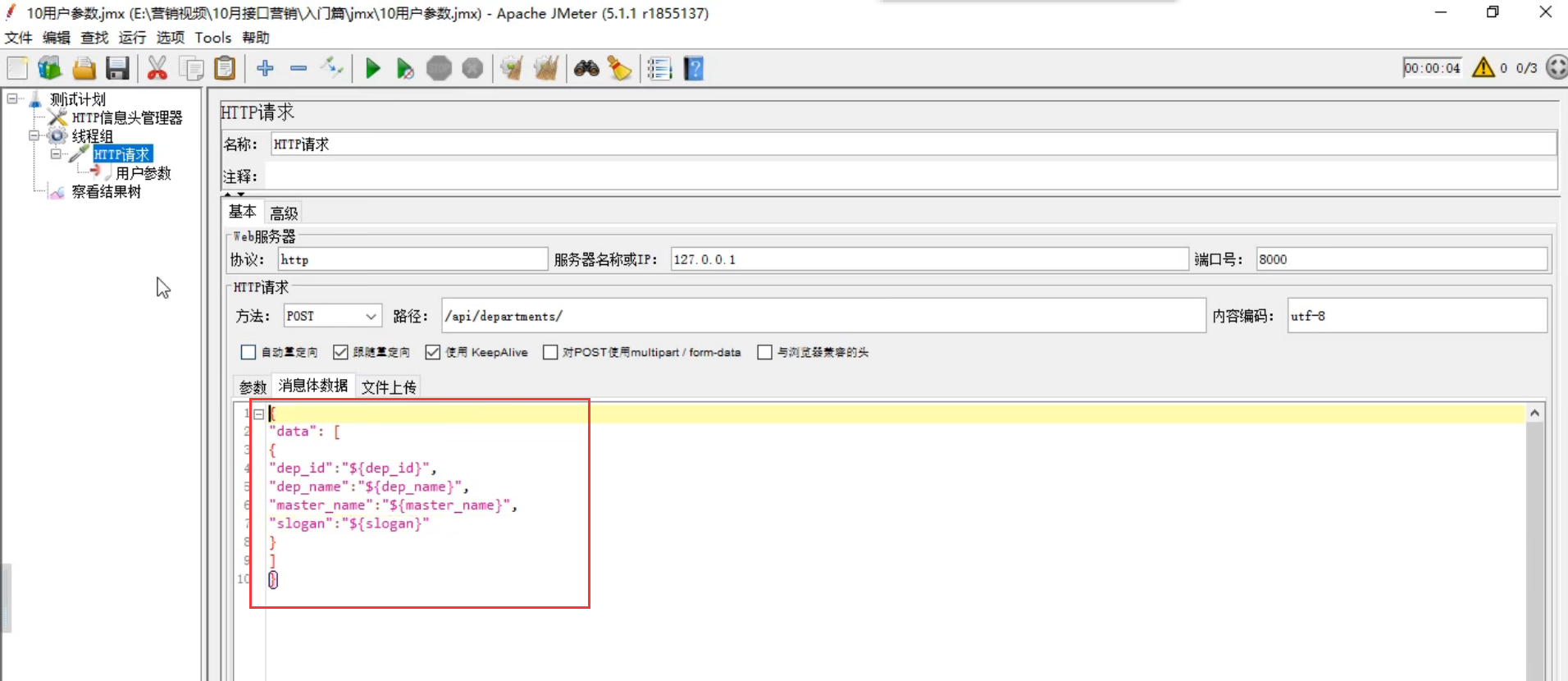The width and height of the screenshot is (1568, 681).
Task: Collapse the 线程组 tree node
Action: [x=34, y=135]
